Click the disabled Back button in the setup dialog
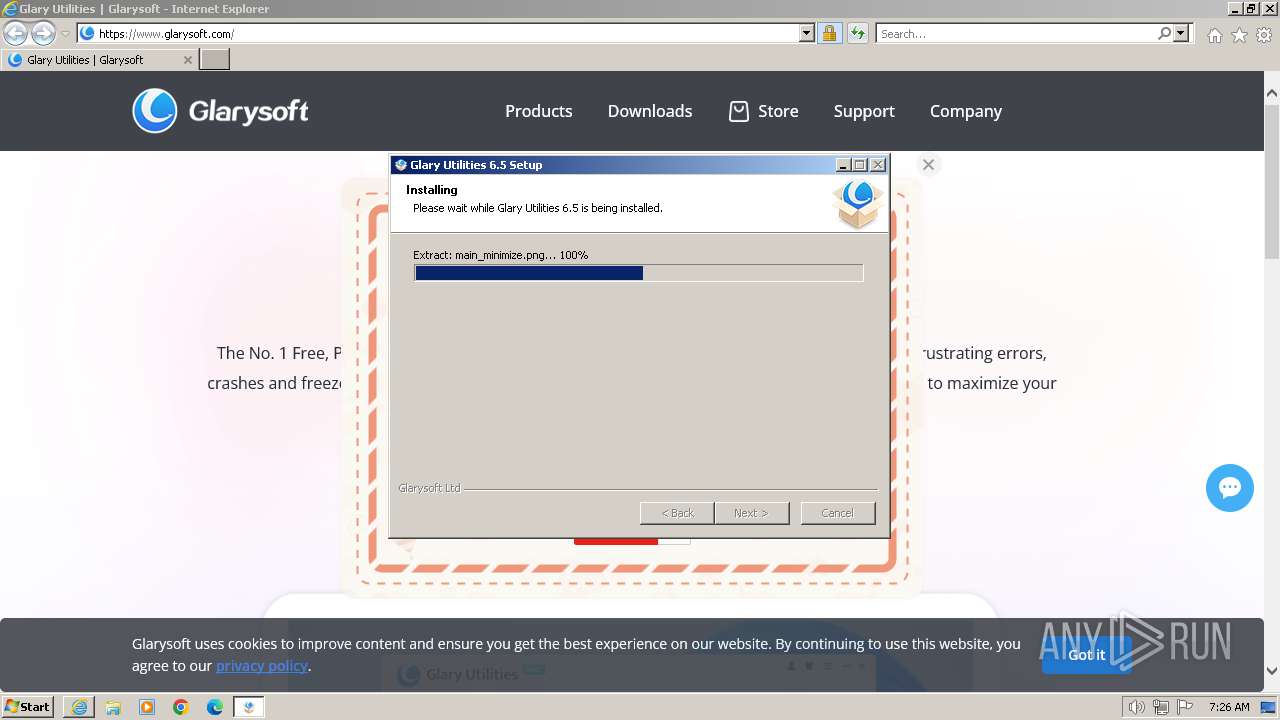Viewport: 1280px width, 720px height. click(x=677, y=513)
